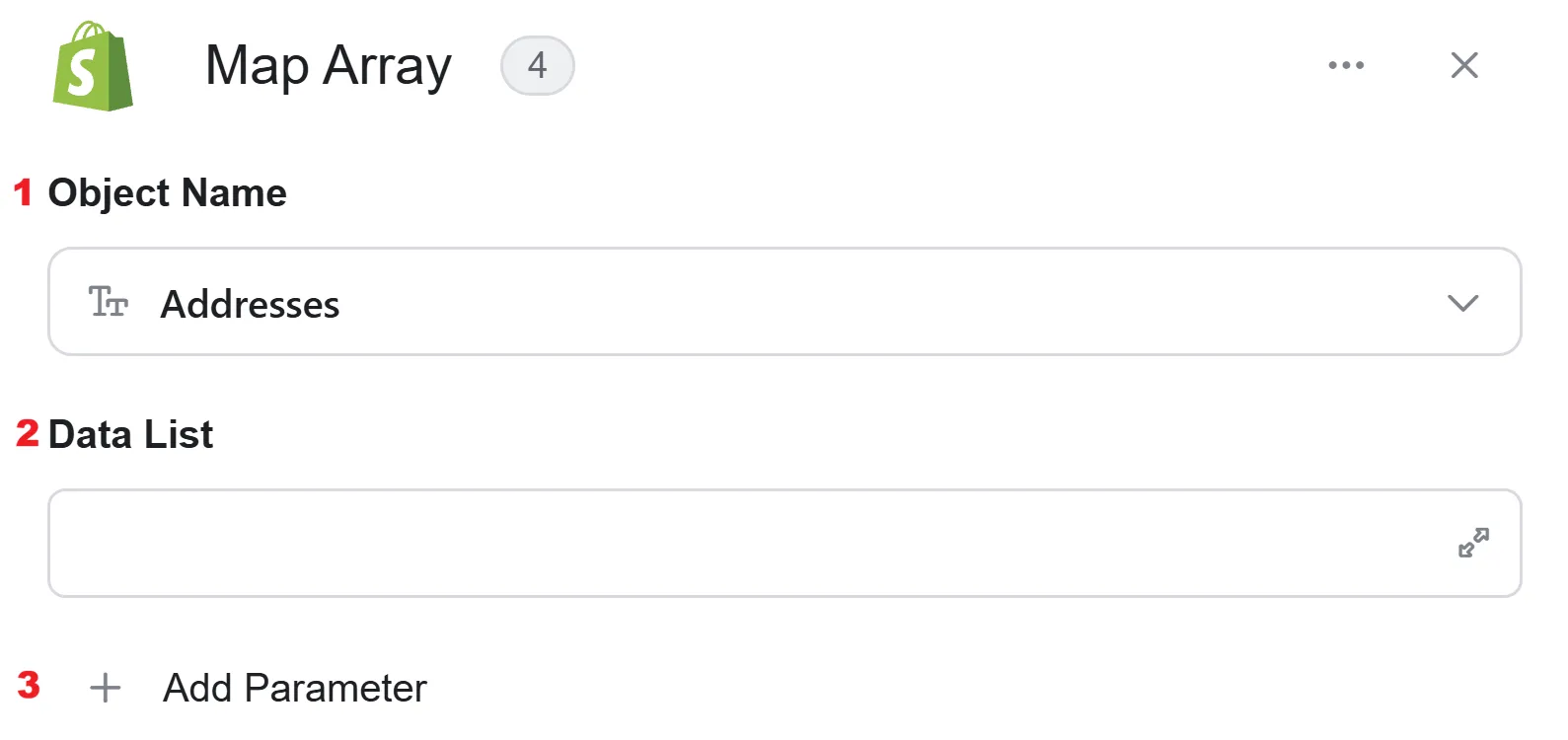Click the Tt text type icon
1568x740 pixels.
(x=109, y=302)
